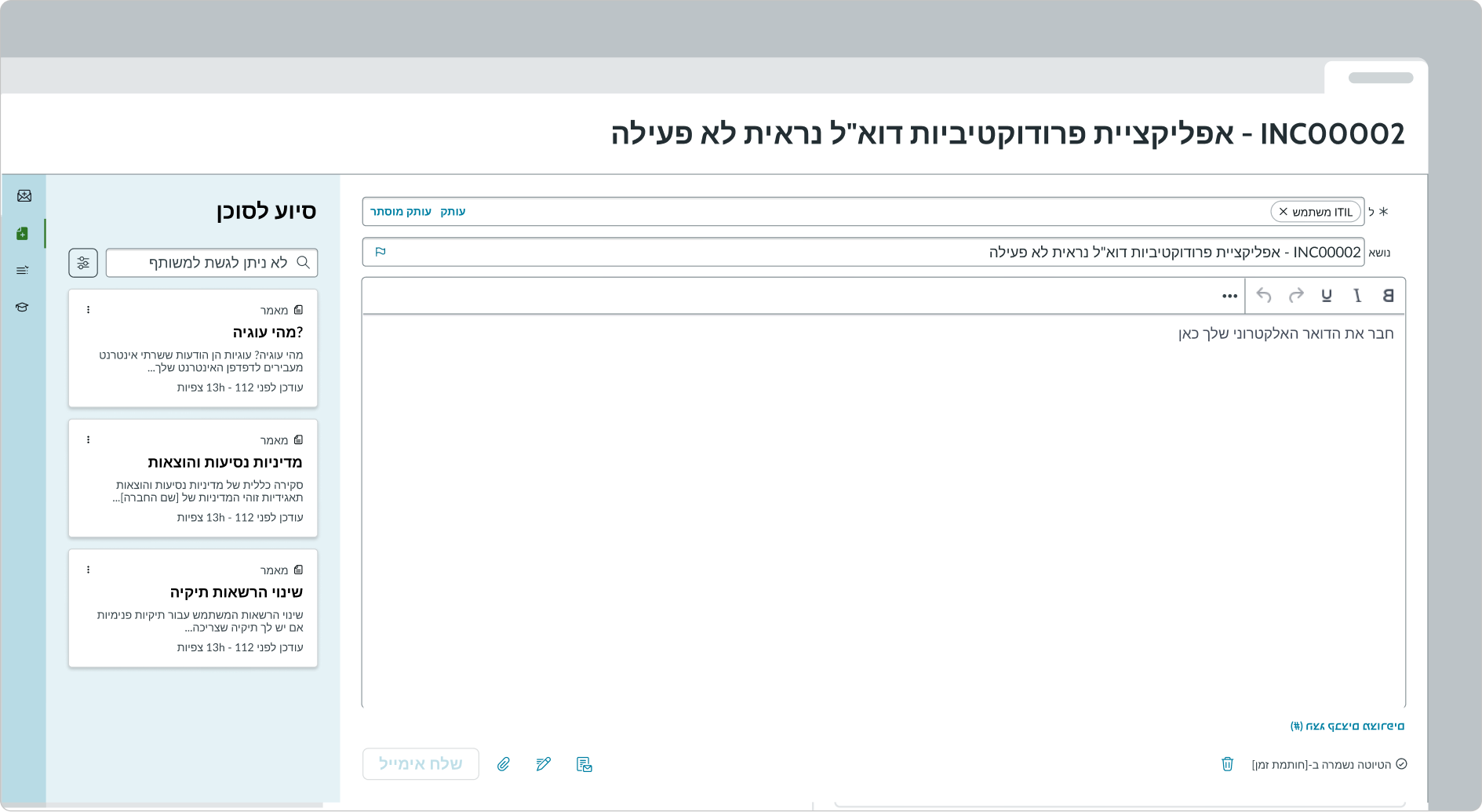
Task: Open the menu on 'שינוי הרשאות תיקיה' card
Action: 88,570
